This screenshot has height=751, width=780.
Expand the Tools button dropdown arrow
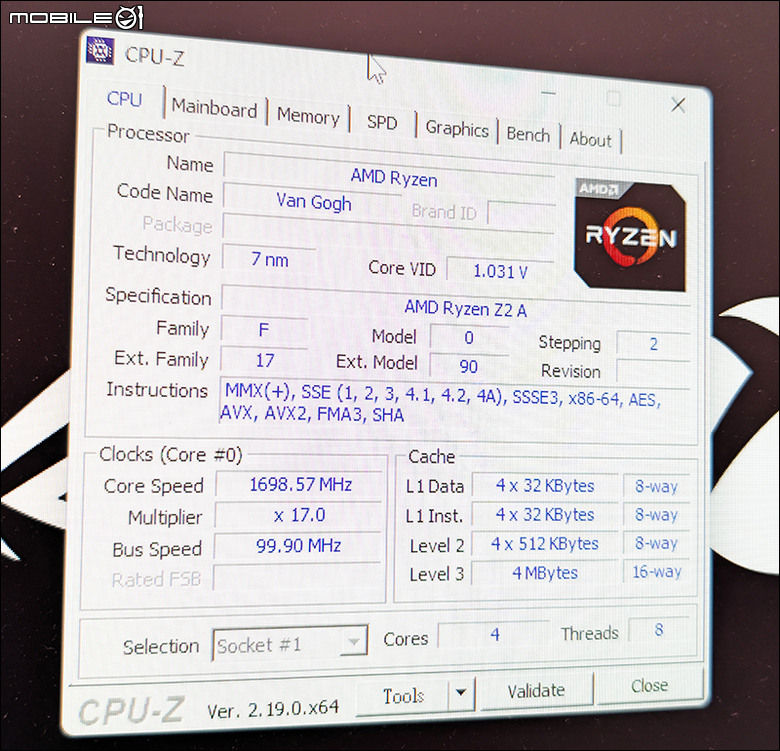tap(461, 692)
